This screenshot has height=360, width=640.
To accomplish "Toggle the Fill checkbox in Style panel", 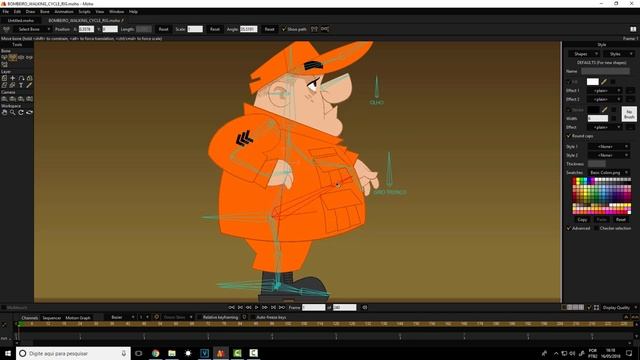I will tap(569, 82).
